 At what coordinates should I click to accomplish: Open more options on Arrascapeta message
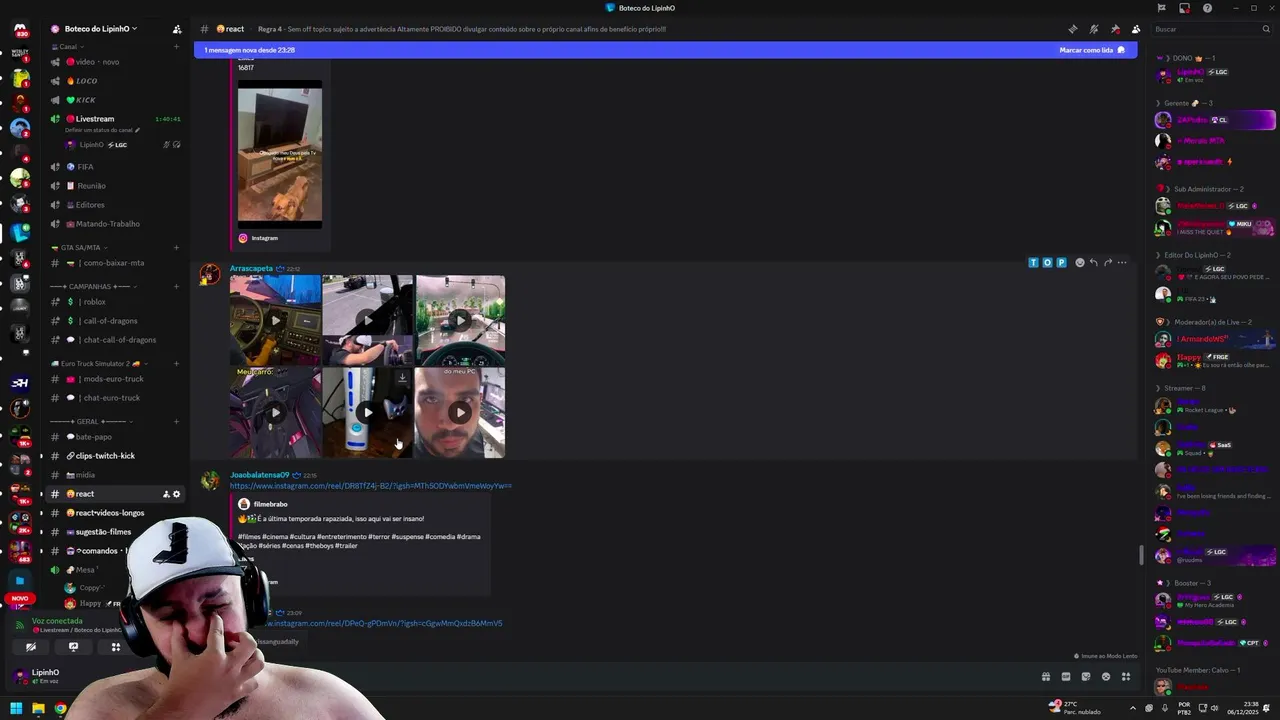click(1122, 263)
